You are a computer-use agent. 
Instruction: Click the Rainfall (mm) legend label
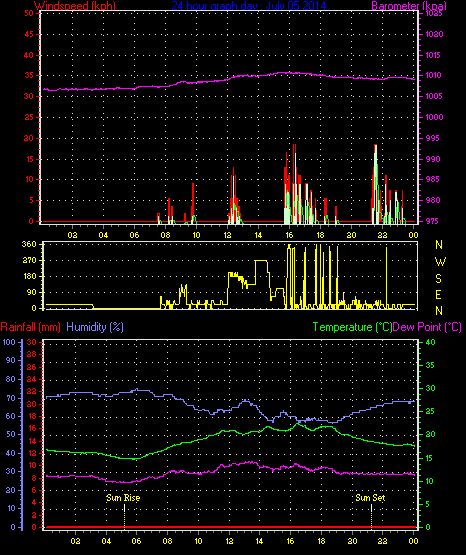click(30, 327)
